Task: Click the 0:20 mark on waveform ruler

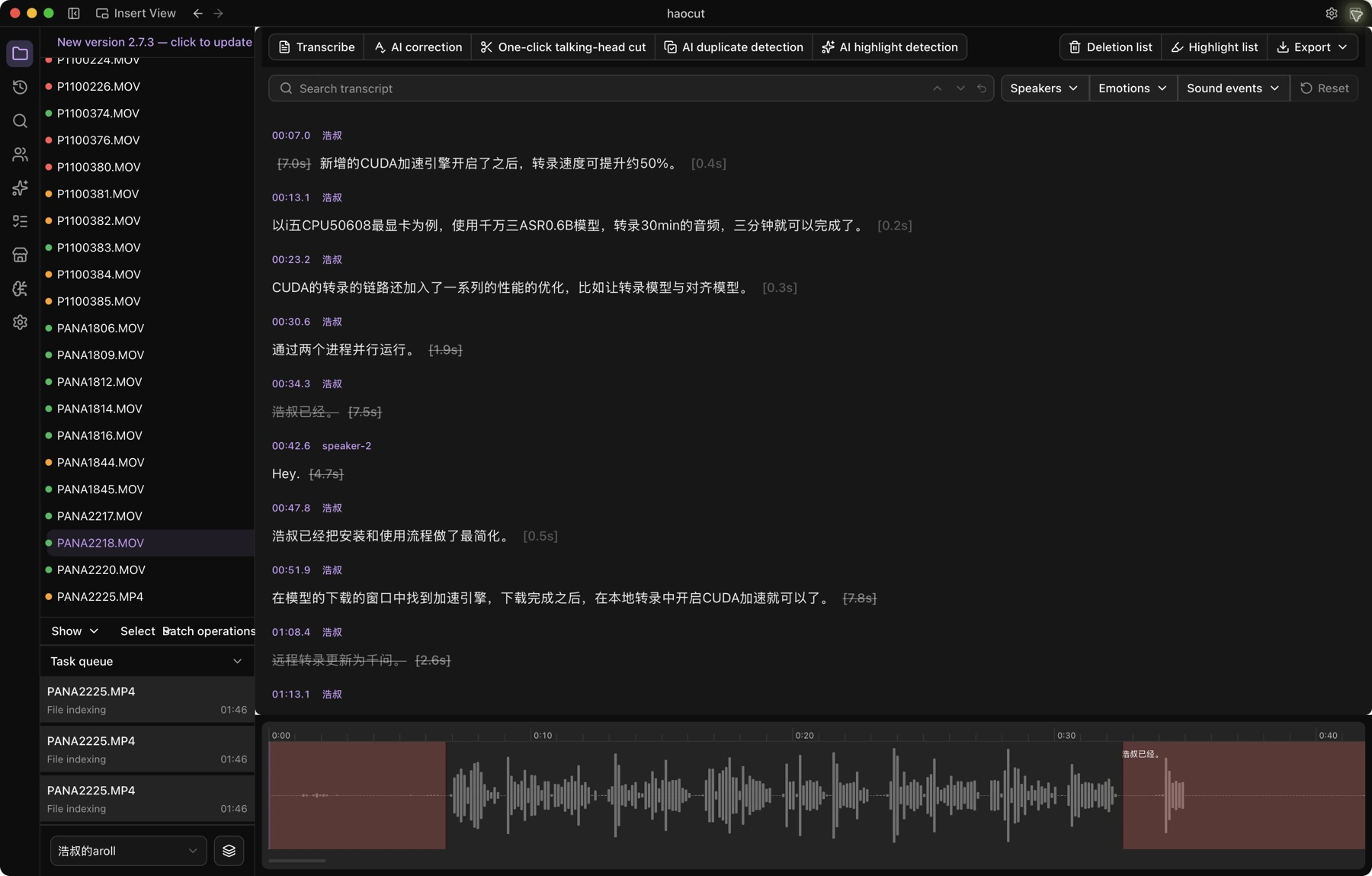Action: (804, 736)
